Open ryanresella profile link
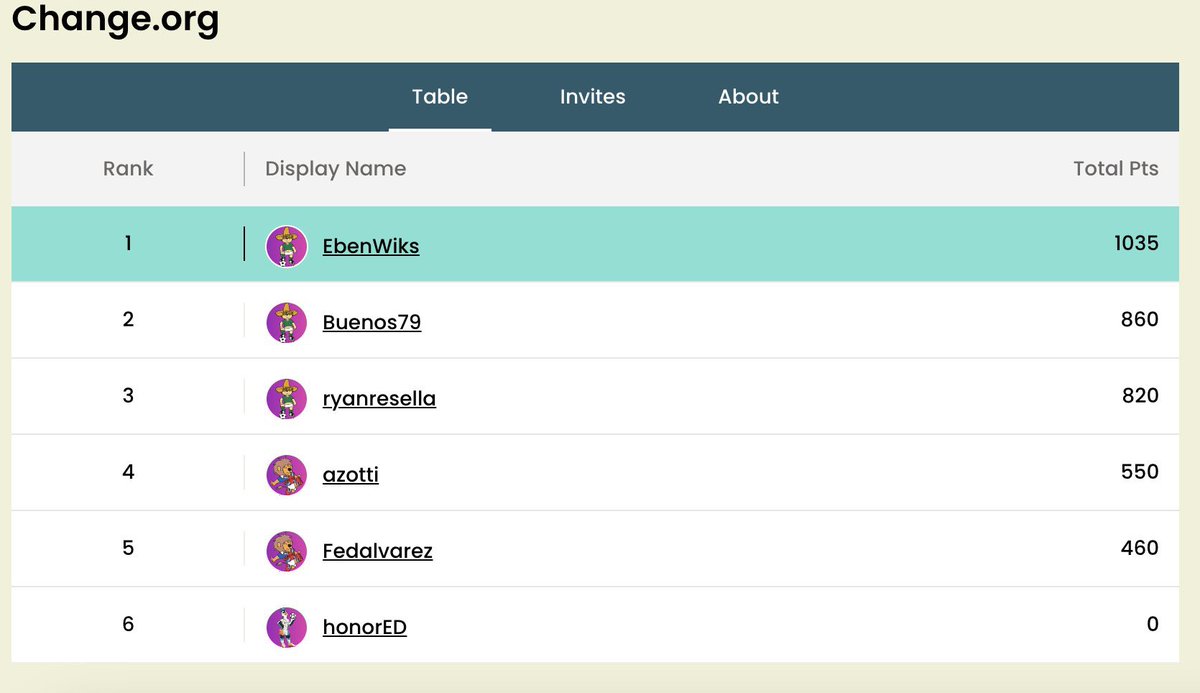This screenshot has height=693, width=1200. 379,398
